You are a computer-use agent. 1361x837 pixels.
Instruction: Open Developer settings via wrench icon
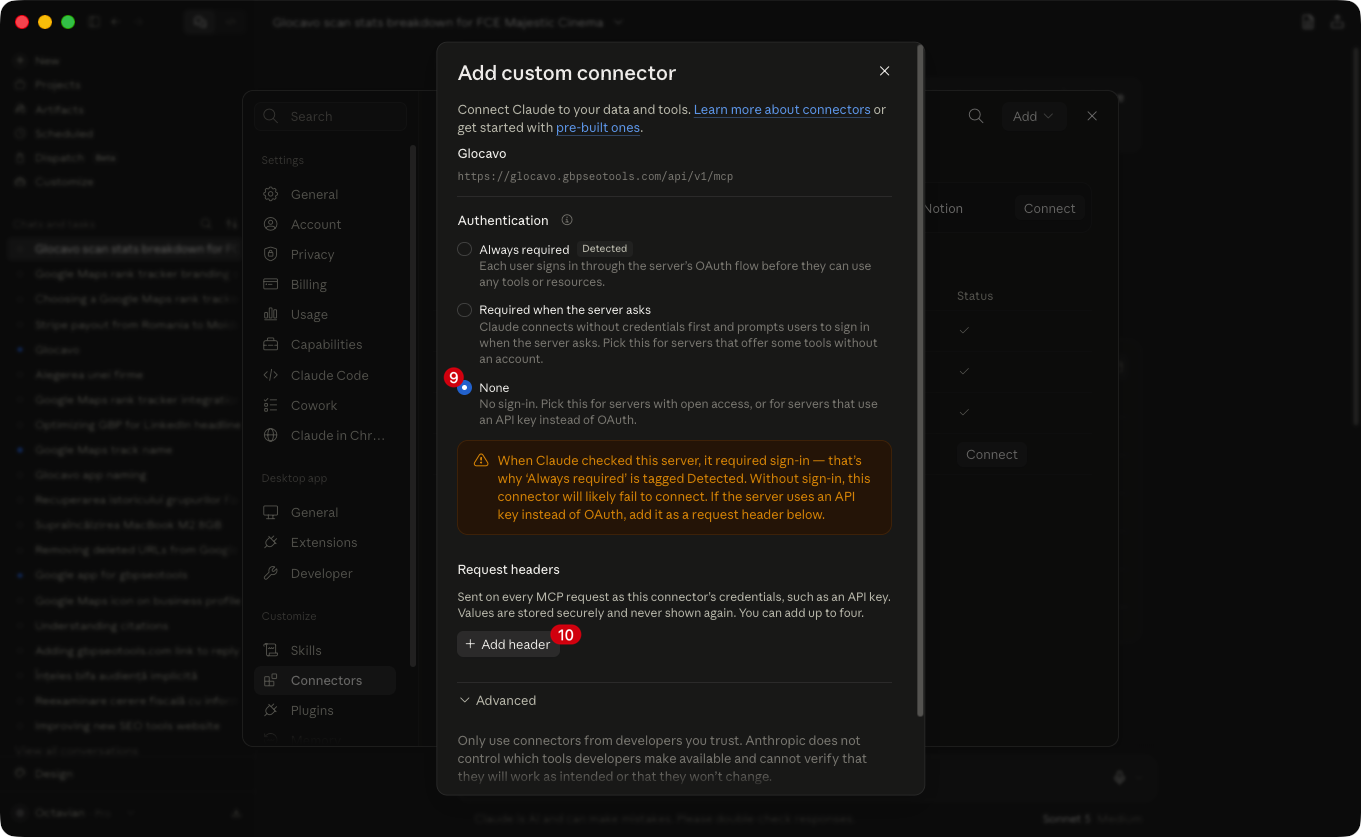point(270,573)
